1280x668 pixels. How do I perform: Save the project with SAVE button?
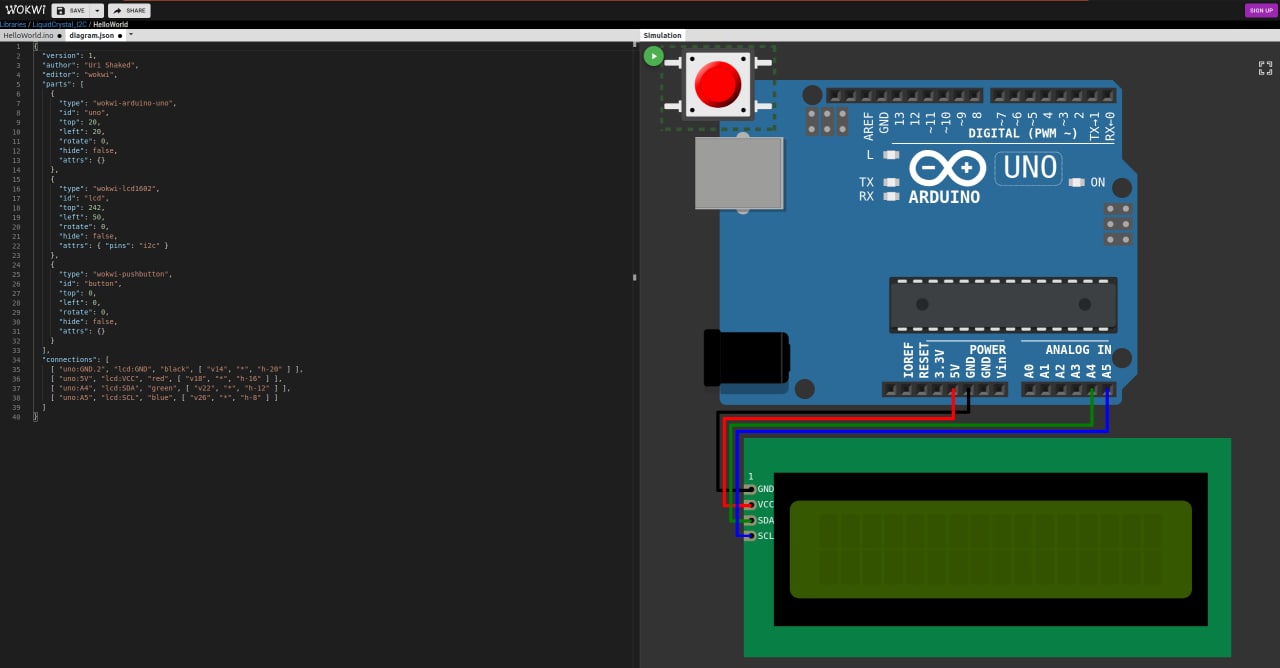pos(71,10)
